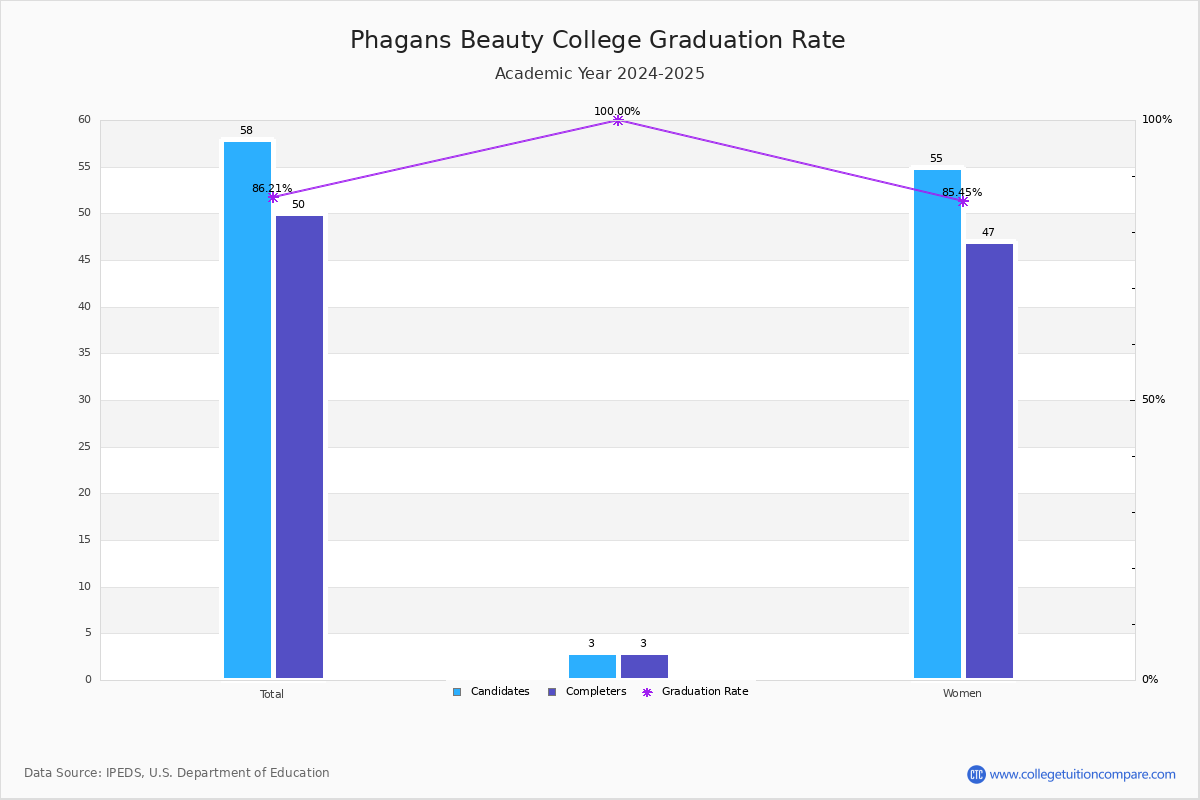Select the Total completers bar labeled 50
1200x800 pixels.
300,447
